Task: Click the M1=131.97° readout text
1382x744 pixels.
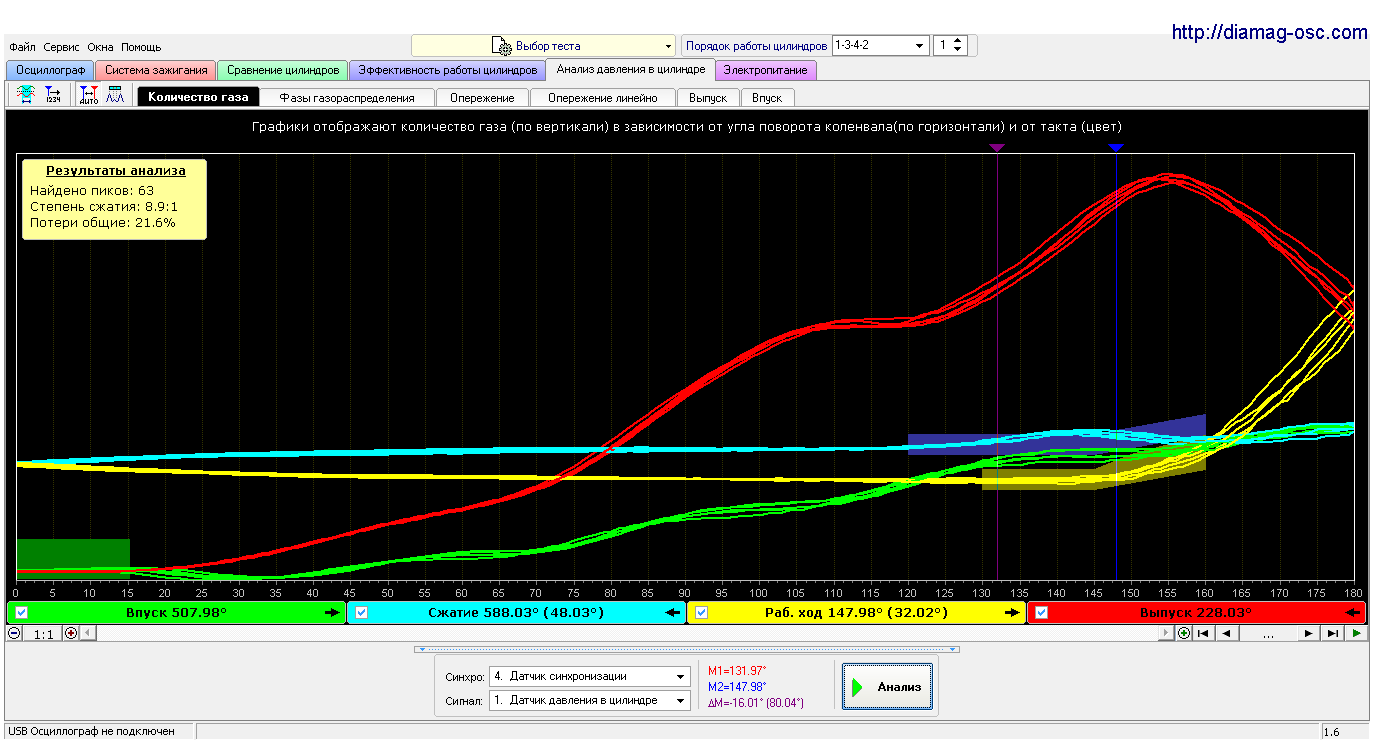Action: click(737, 671)
